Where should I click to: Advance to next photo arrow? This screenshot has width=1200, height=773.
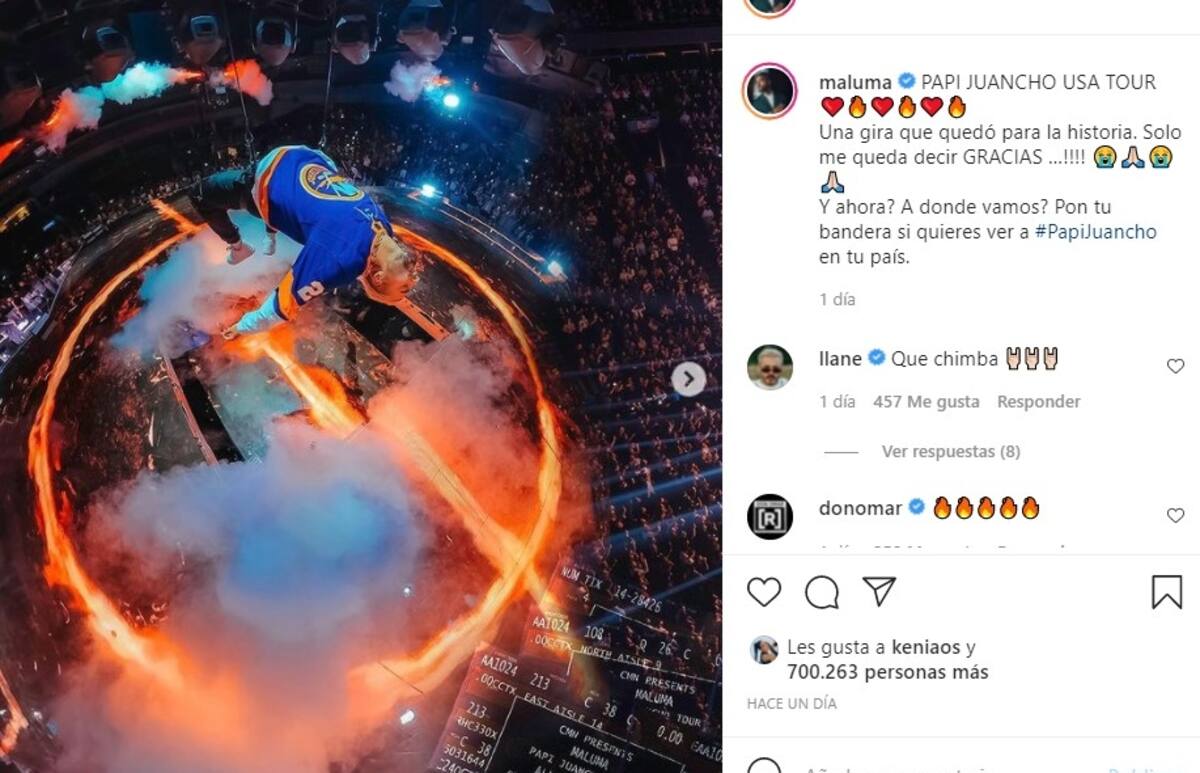(688, 379)
